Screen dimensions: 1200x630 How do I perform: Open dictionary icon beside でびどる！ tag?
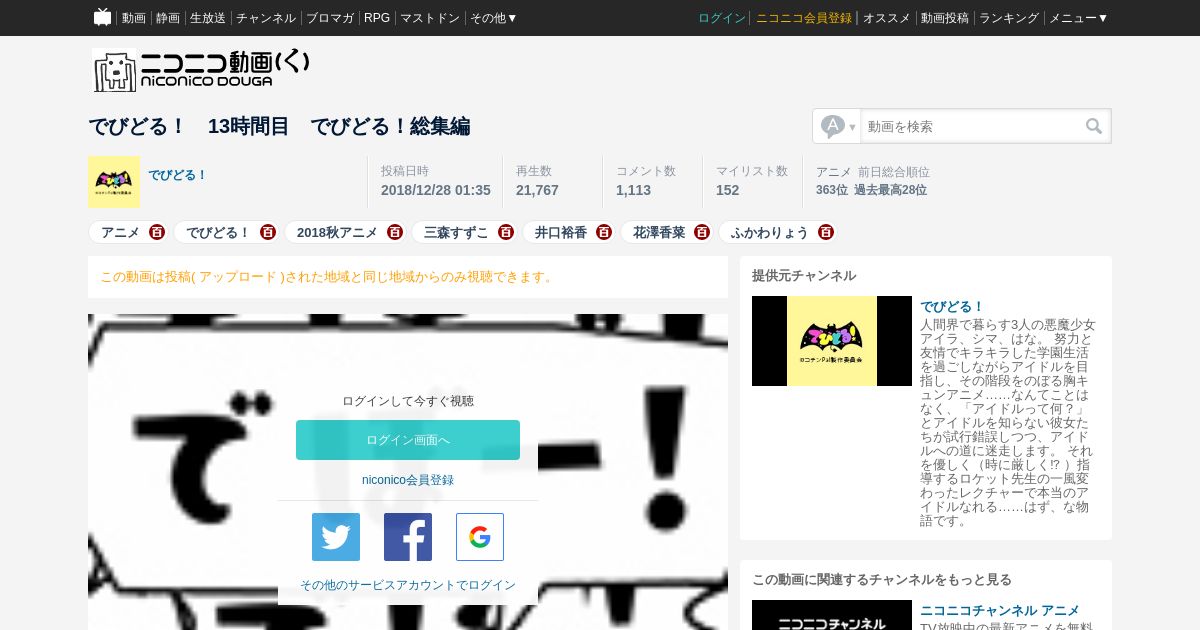tap(267, 232)
